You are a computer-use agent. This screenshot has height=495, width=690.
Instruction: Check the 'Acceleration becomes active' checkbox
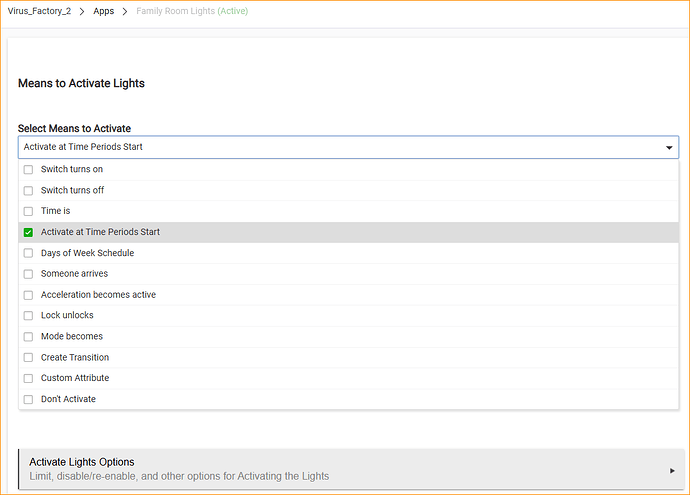(28, 295)
